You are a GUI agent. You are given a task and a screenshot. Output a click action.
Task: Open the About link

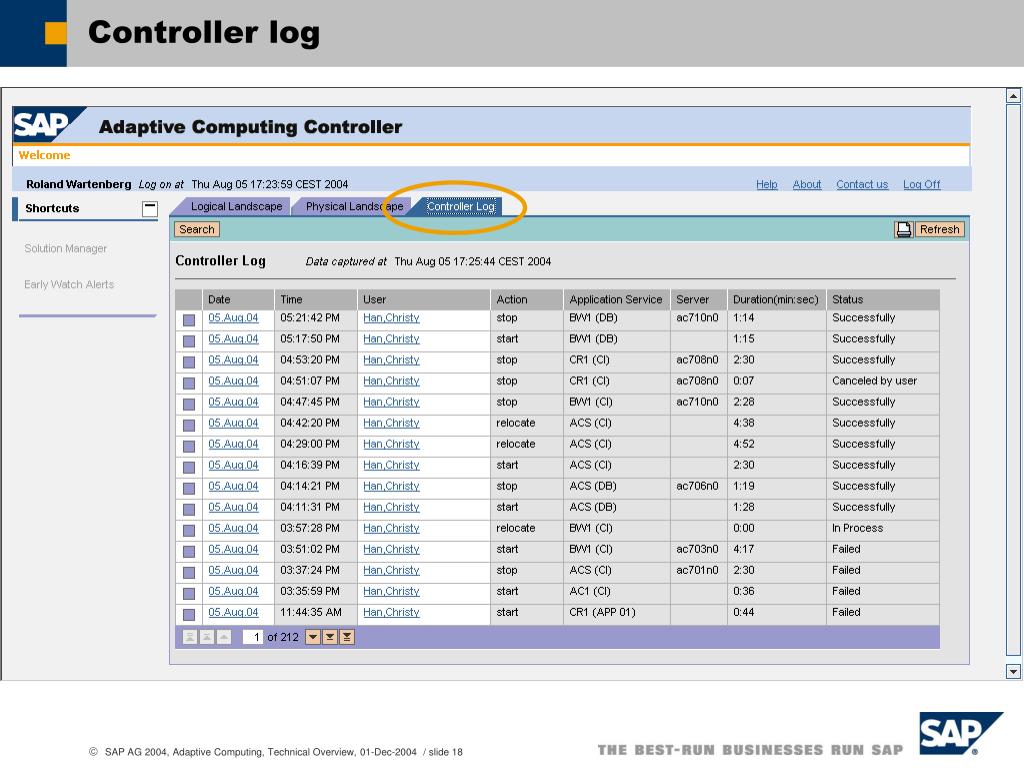point(807,184)
